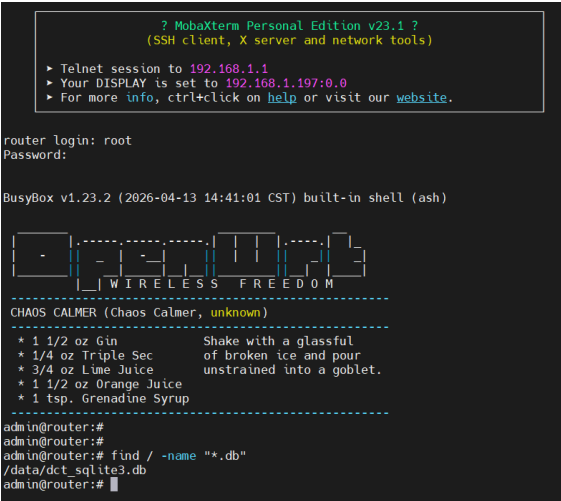Click the blue -name option text
Viewport: 561px width, 501px height.
coord(179,456)
